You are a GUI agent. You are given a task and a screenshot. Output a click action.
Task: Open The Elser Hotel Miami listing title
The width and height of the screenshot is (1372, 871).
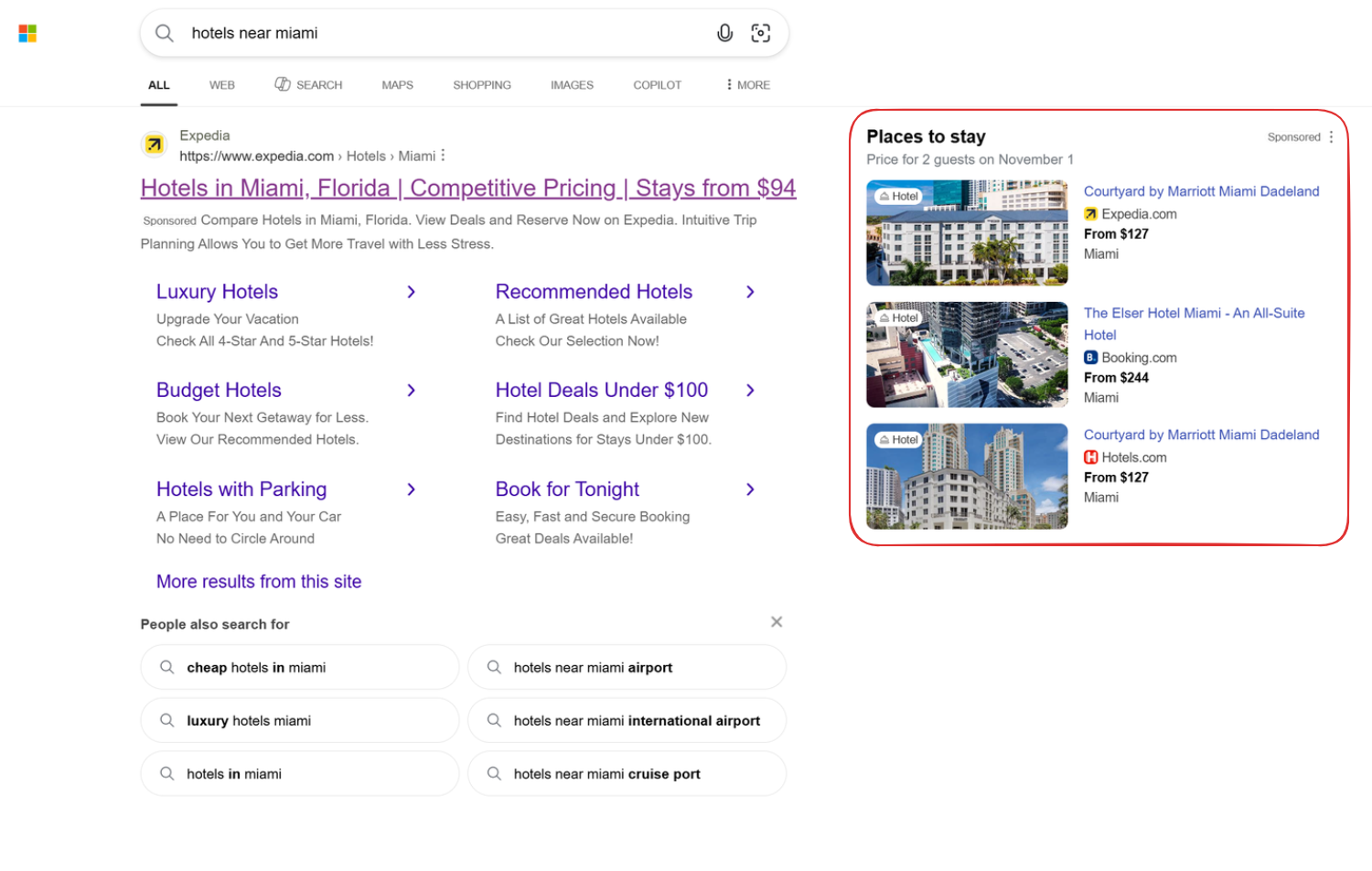(1195, 324)
